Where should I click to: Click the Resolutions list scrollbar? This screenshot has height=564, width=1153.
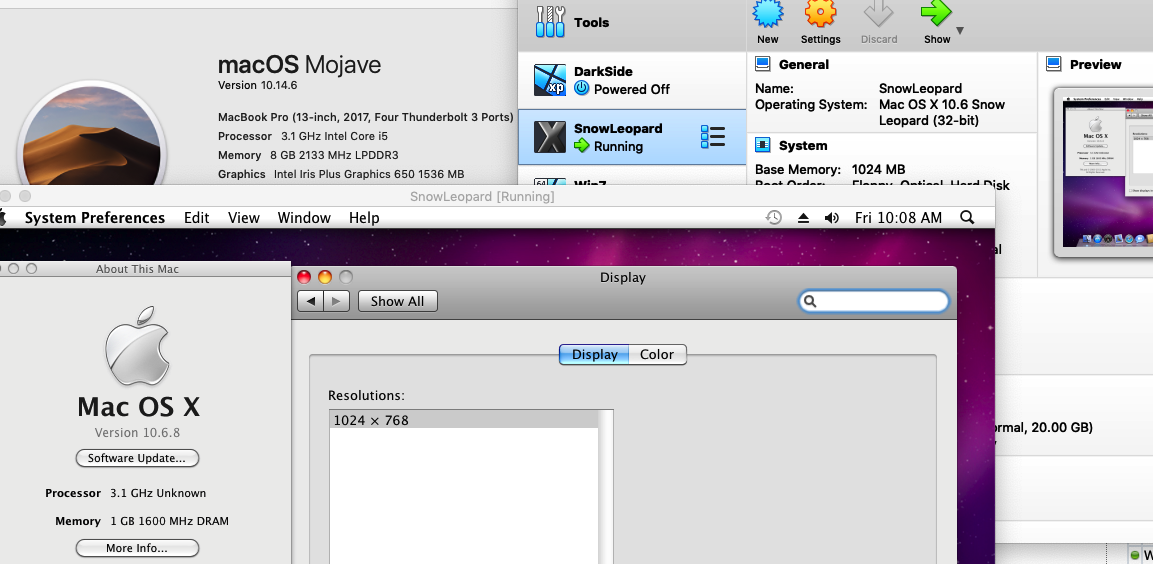pos(605,487)
